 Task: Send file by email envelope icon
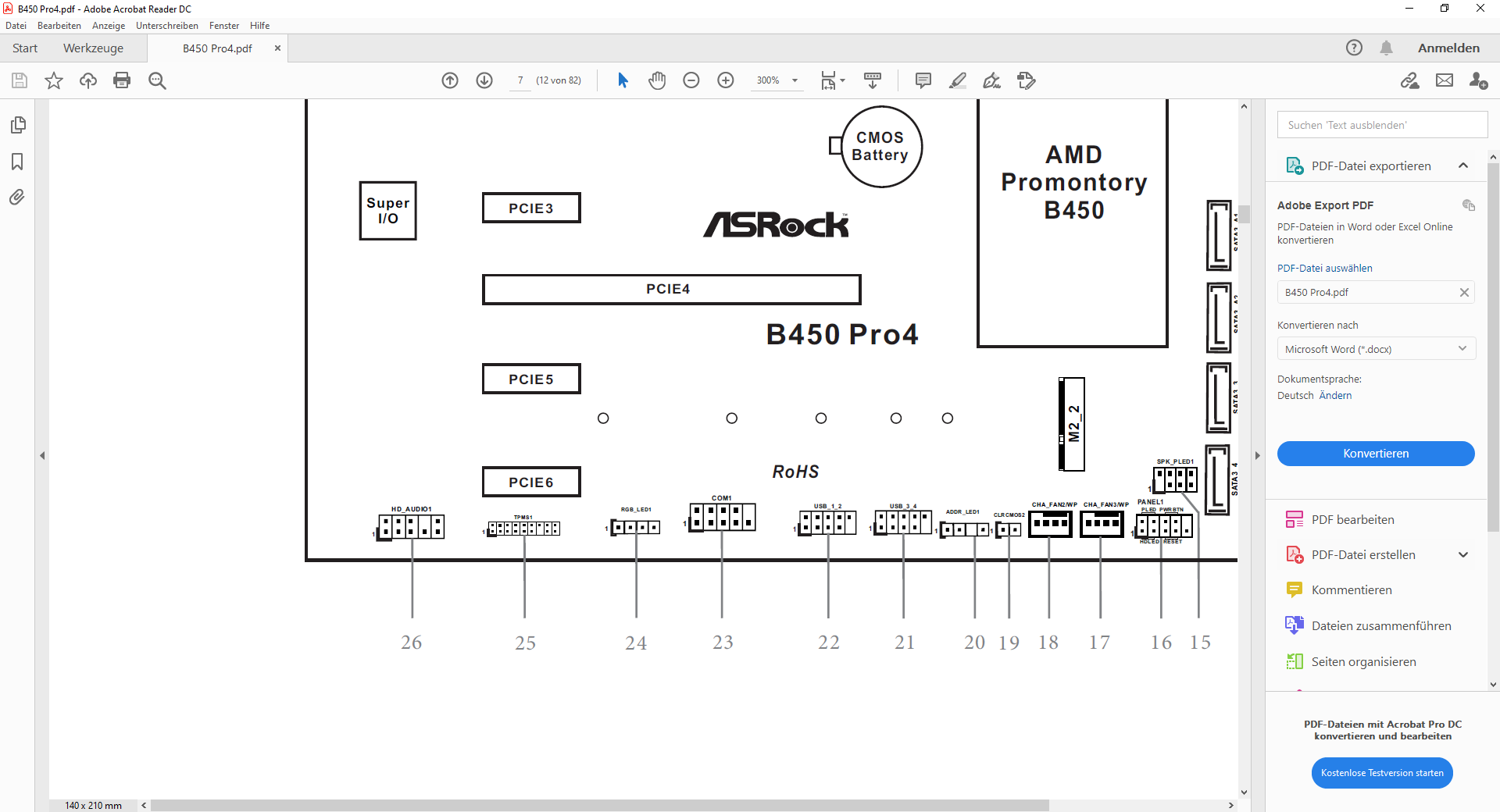click(x=1445, y=80)
